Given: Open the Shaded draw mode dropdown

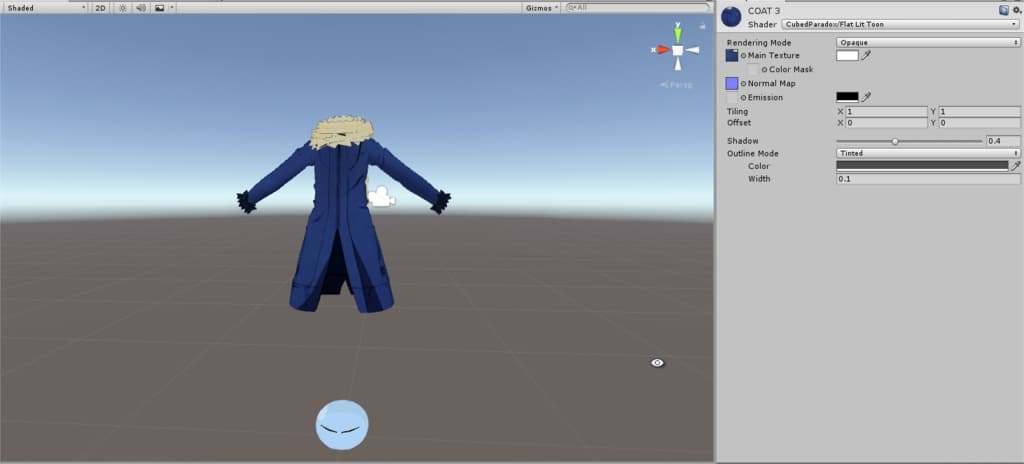Looking at the screenshot, I should coord(46,8).
